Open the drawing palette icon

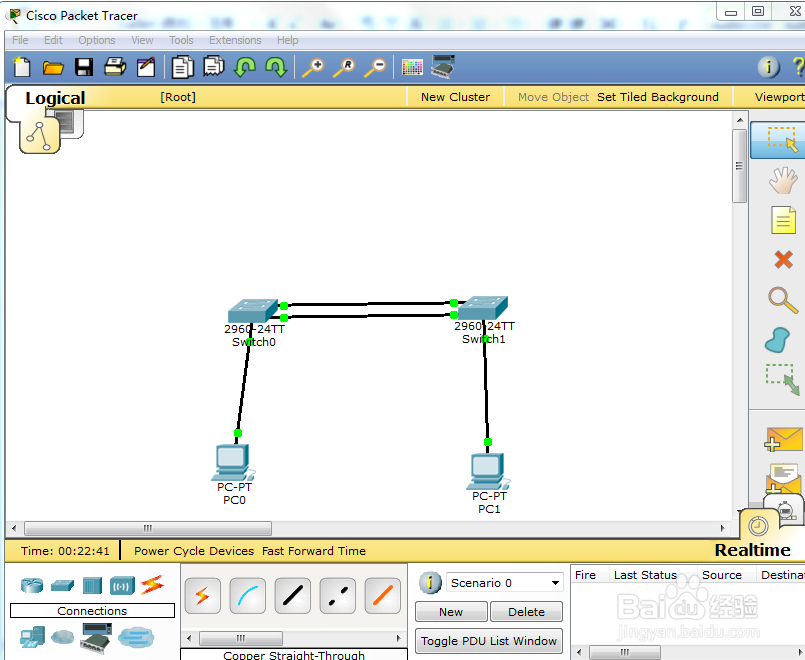(412, 67)
